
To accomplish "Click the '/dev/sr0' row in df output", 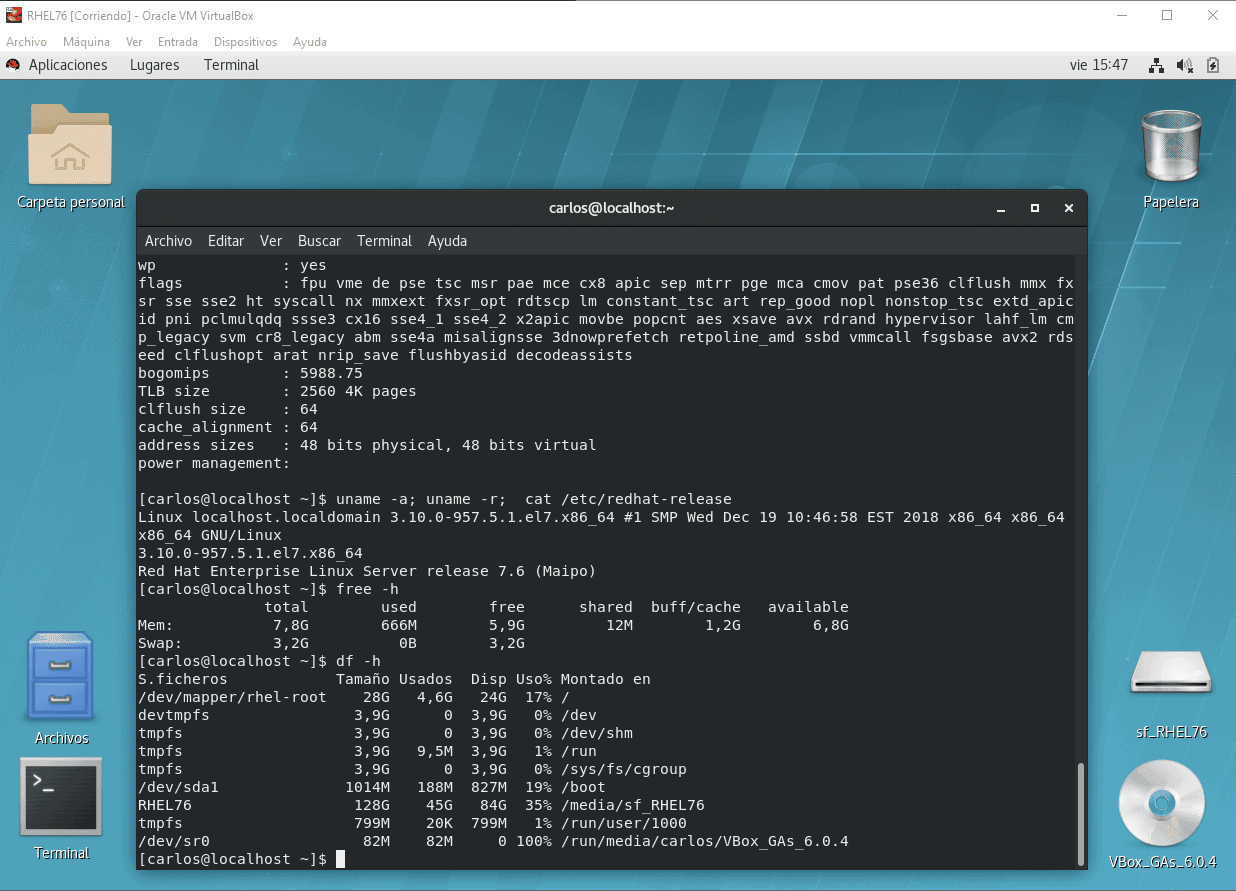I will point(494,841).
